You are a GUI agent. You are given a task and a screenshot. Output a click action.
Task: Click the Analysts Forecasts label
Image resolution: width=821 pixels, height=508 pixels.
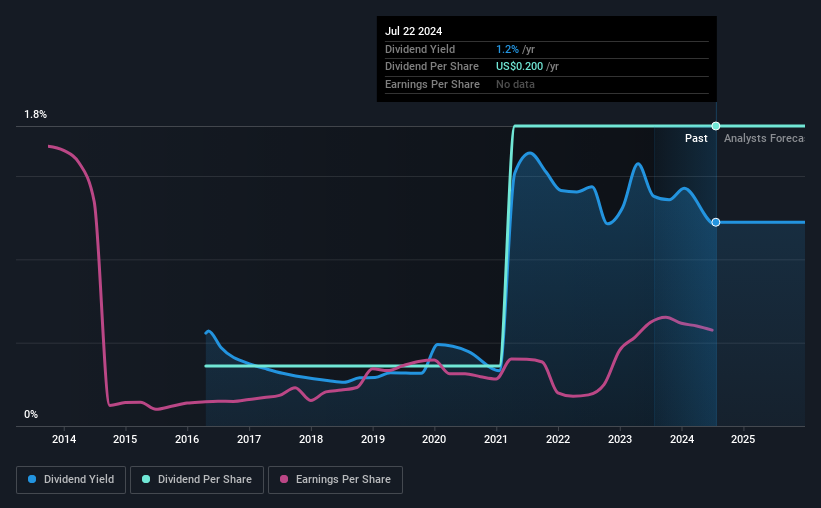764,138
